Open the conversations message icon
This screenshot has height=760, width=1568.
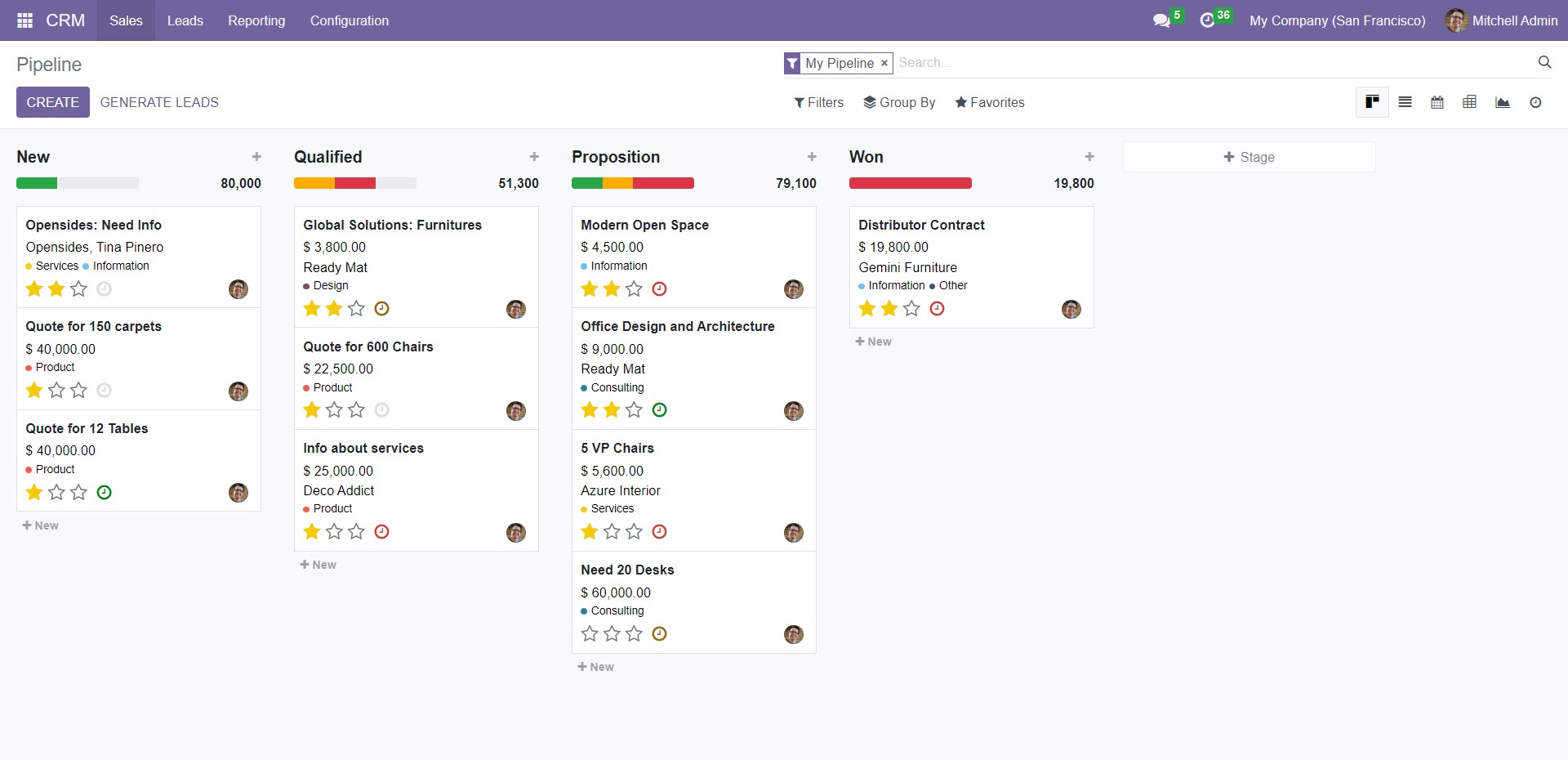pyautogui.click(x=1161, y=20)
